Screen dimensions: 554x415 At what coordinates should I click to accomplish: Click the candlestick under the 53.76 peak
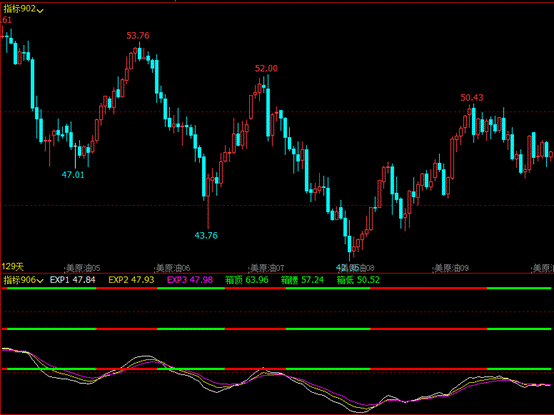click(x=140, y=53)
